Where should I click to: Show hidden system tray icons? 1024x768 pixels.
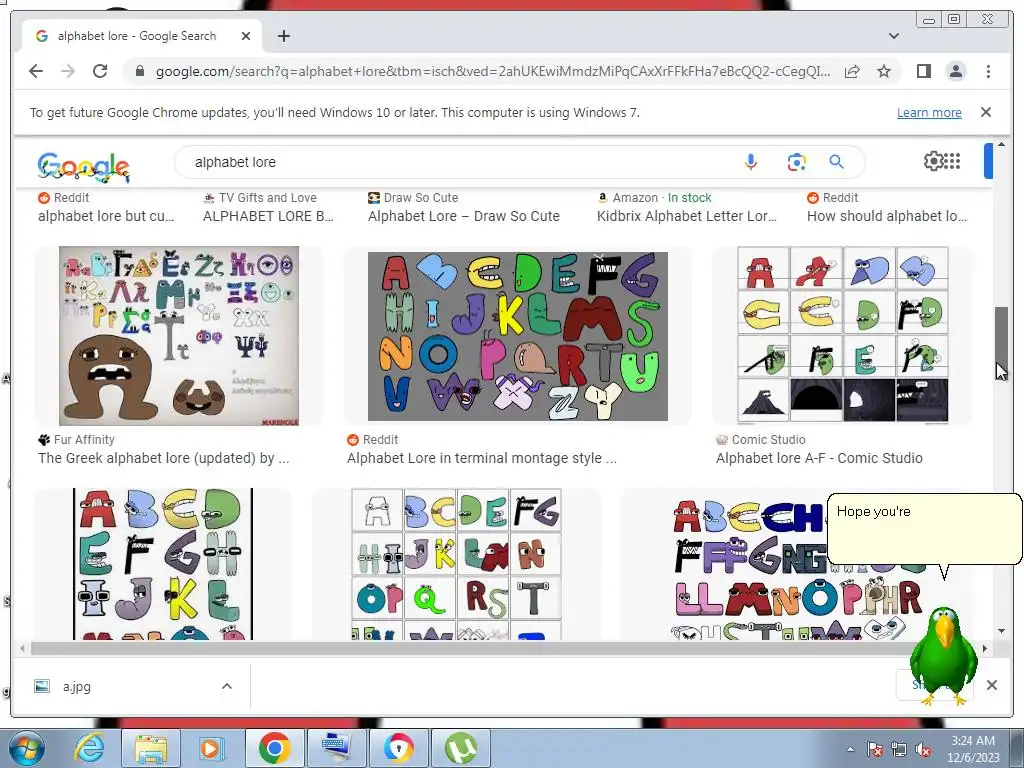[850, 749]
